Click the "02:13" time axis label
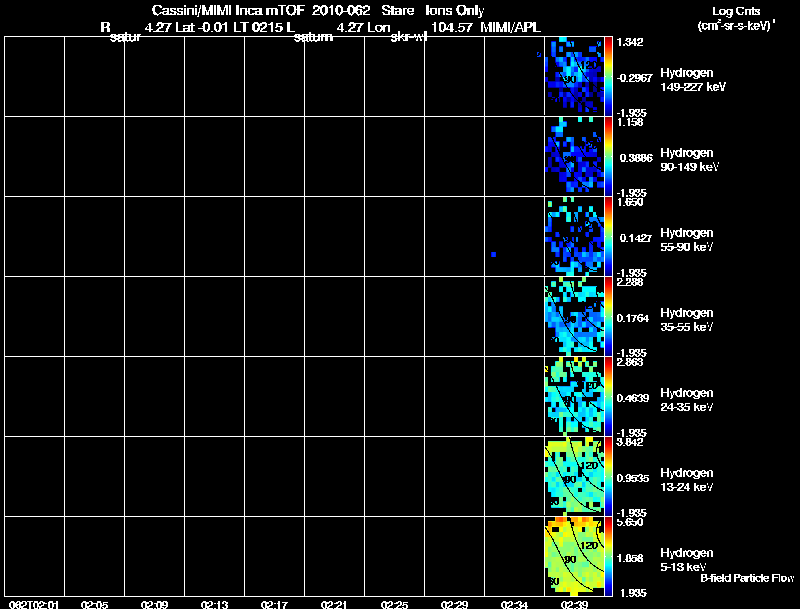This screenshot has height=609, width=800. [x=214, y=604]
